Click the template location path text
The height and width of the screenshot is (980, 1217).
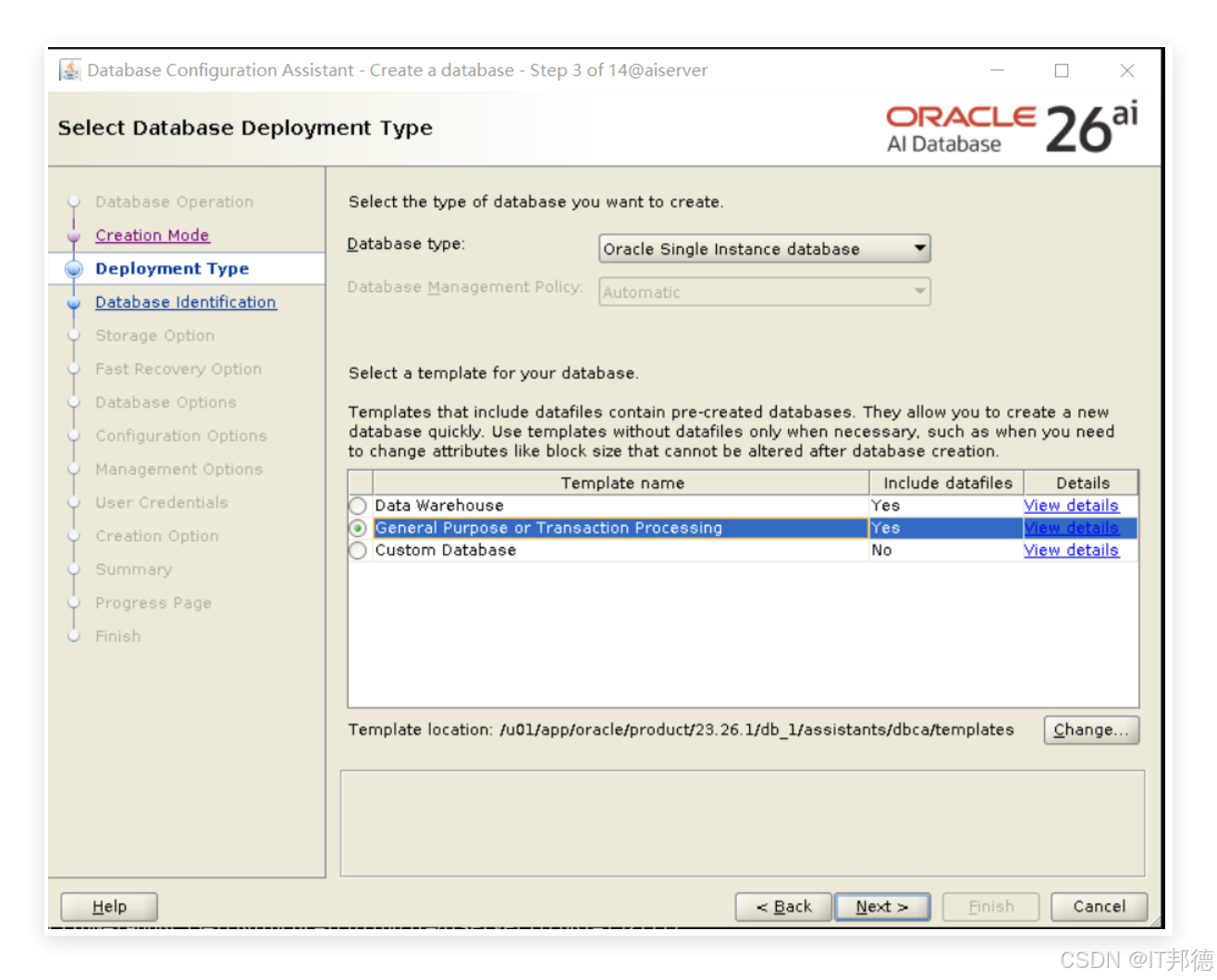(756, 729)
